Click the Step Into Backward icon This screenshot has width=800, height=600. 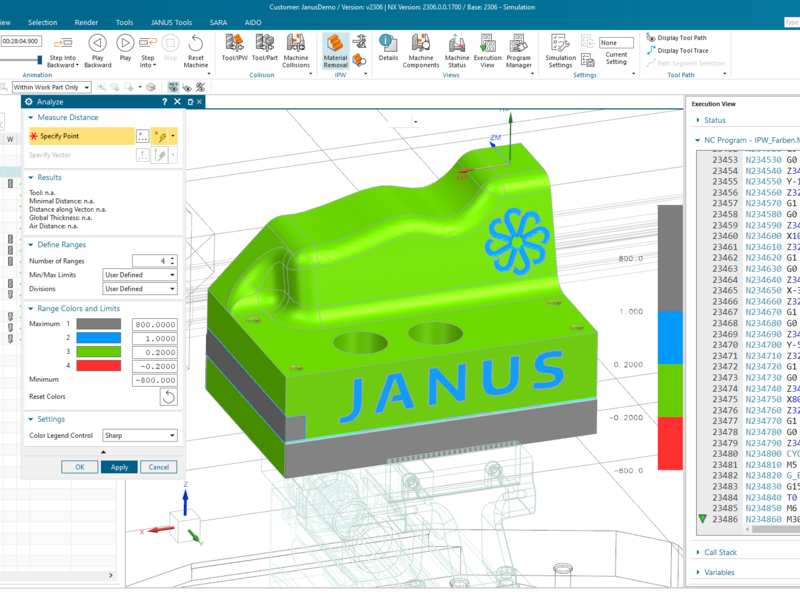[63, 43]
